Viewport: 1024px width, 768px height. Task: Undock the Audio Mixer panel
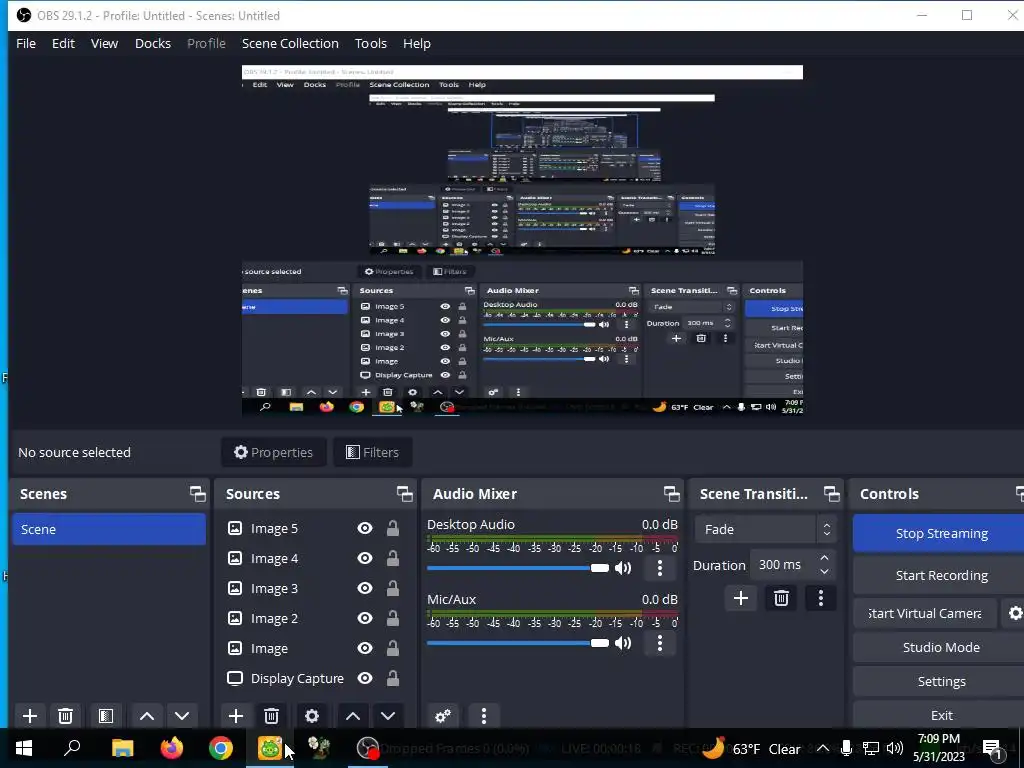click(671, 494)
